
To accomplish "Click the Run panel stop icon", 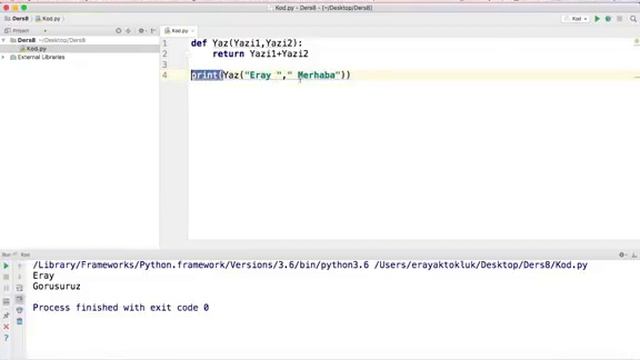I will coord(6,277).
